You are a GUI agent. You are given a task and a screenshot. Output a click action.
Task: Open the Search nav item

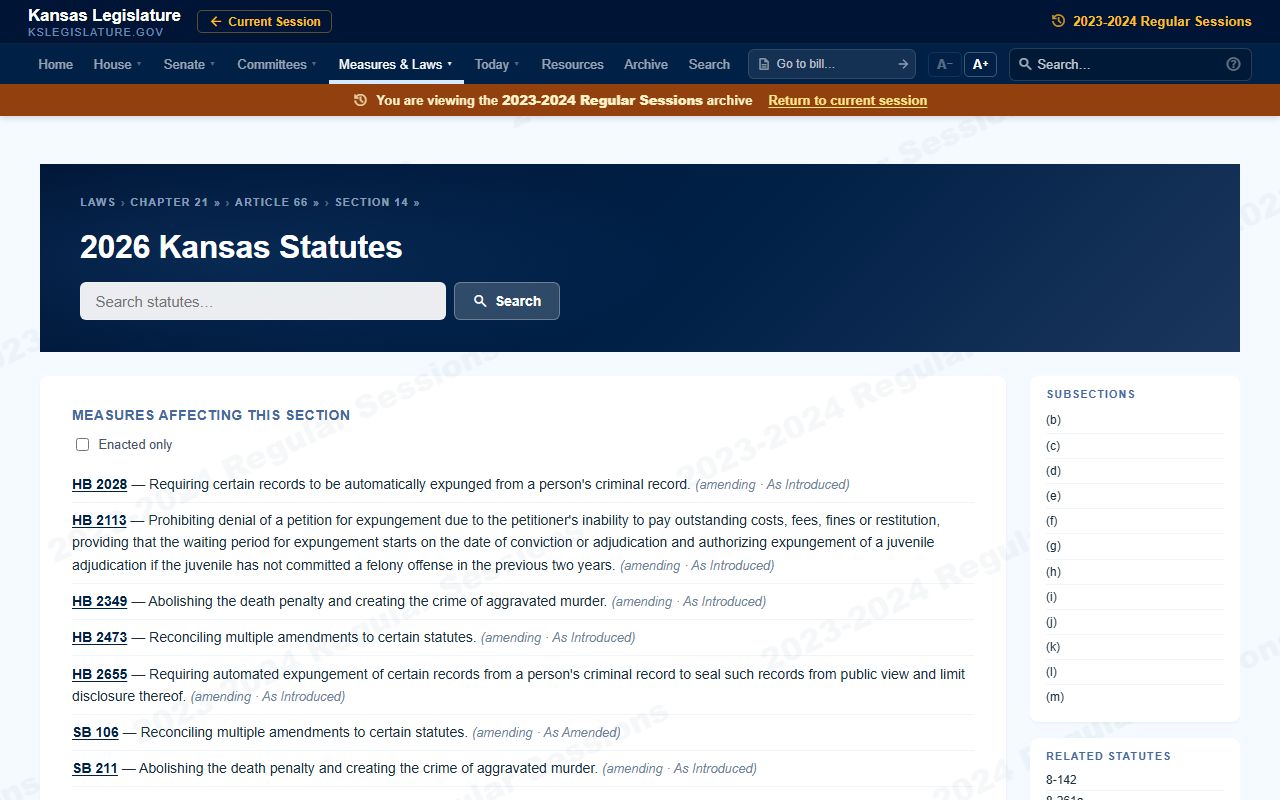[709, 64]
